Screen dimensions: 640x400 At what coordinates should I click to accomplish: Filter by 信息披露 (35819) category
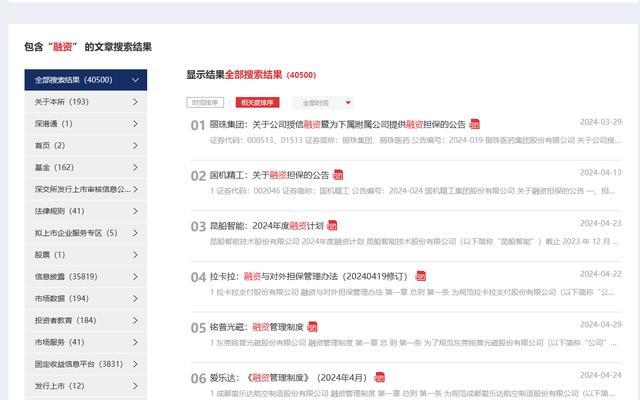[86, 276]
